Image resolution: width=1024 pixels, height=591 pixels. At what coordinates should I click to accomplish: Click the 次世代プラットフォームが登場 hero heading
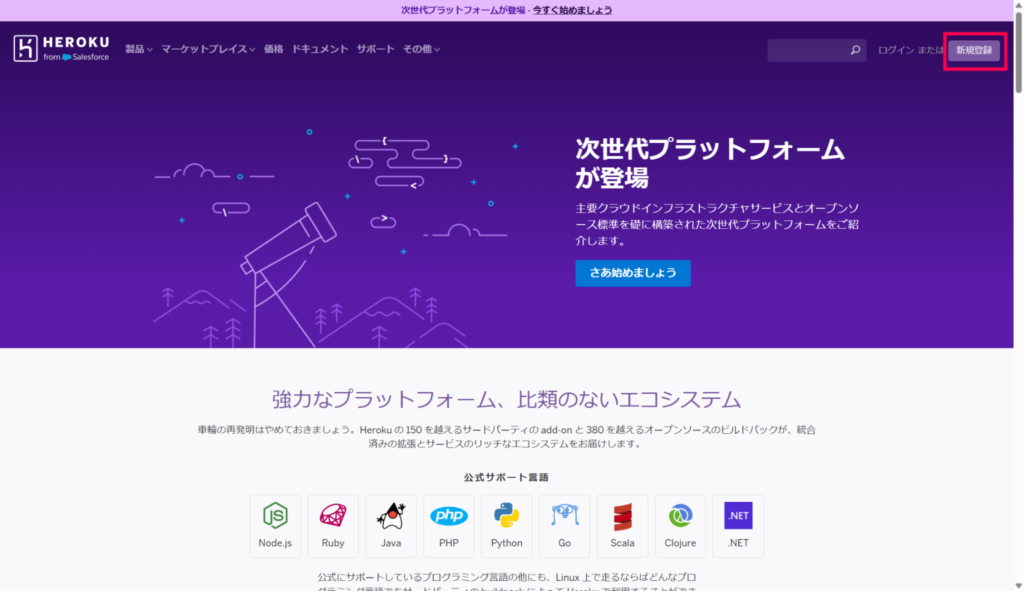[710, 163]
